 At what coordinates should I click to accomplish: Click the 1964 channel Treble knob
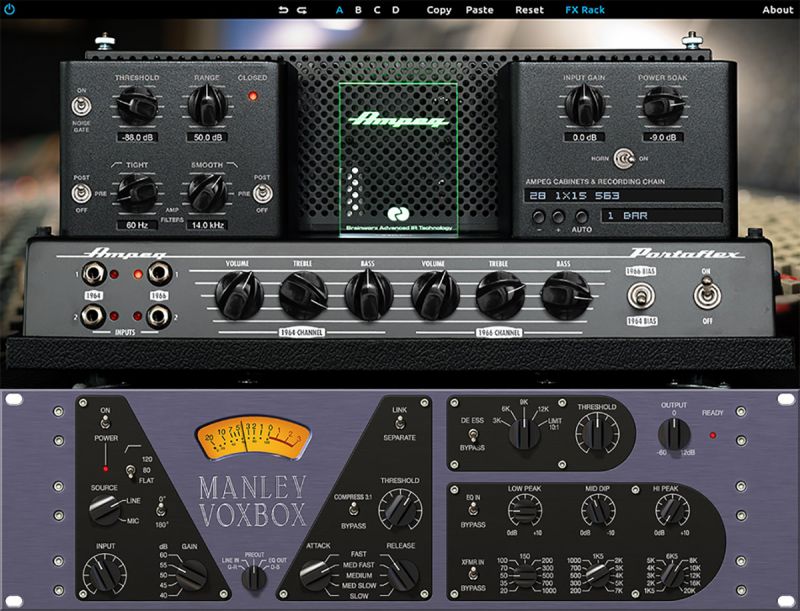pos(303,296)
